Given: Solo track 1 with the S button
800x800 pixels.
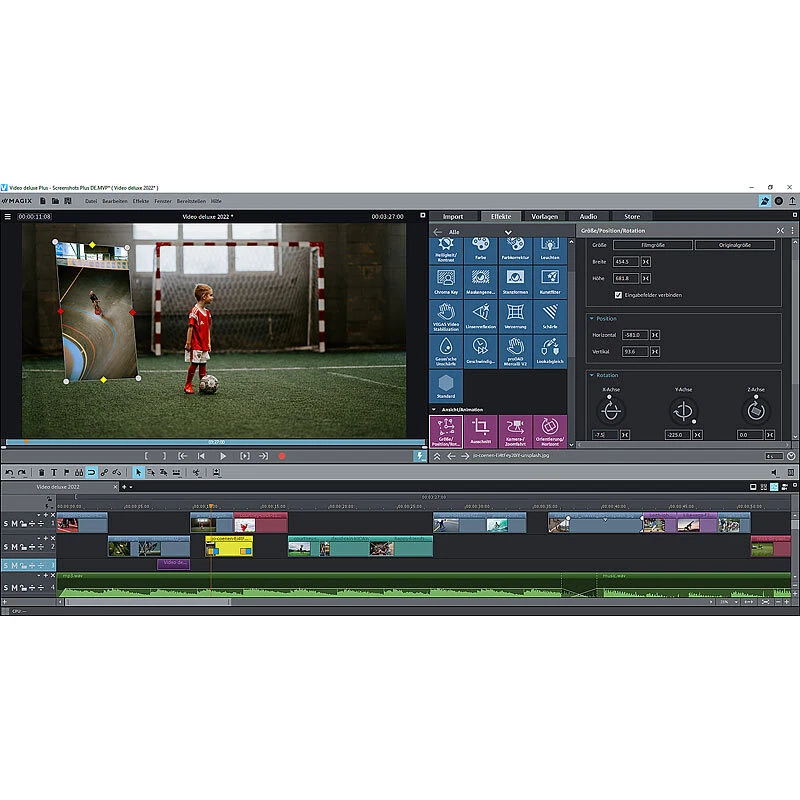Looking at the screenshot, I should [6, 522].
